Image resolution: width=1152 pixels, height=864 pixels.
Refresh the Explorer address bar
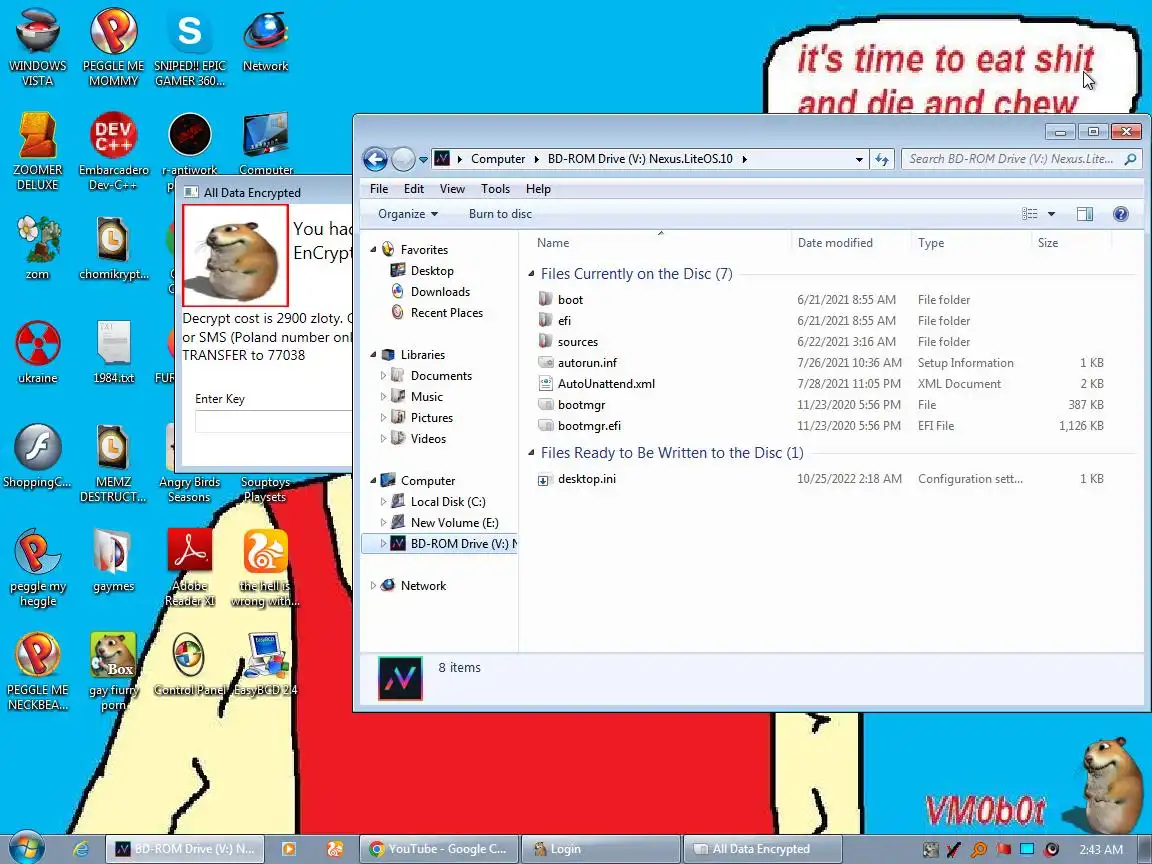click(882, 159)
